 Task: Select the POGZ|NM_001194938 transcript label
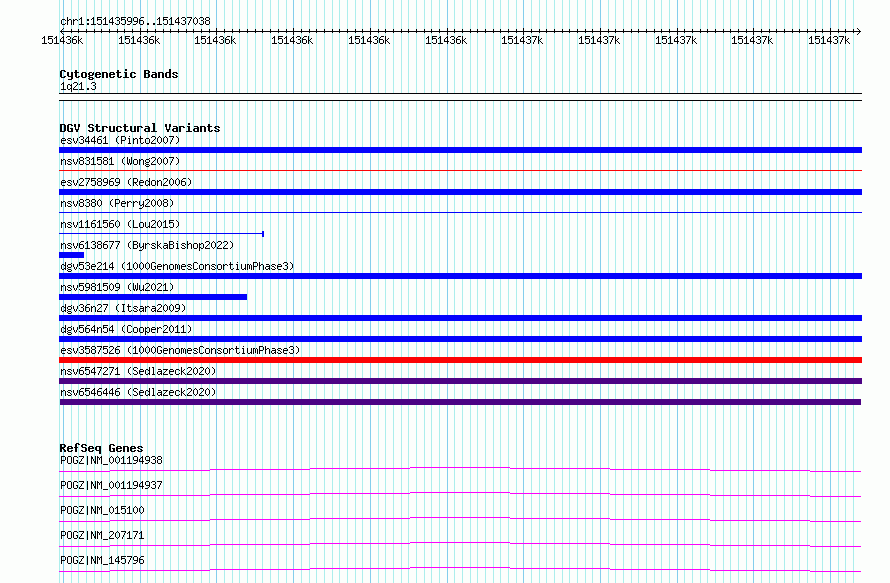coord(111,460)
